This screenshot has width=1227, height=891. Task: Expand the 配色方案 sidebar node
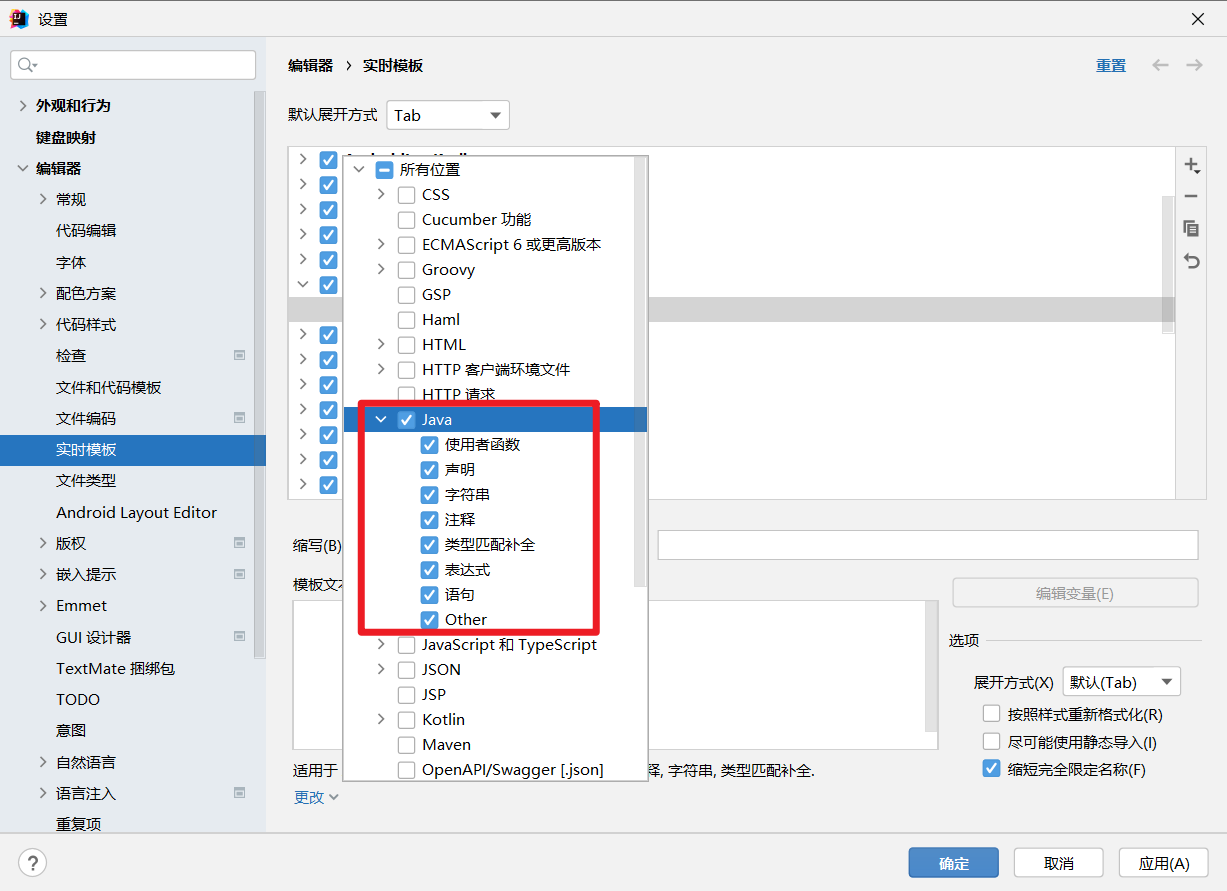tap(43, 293)
